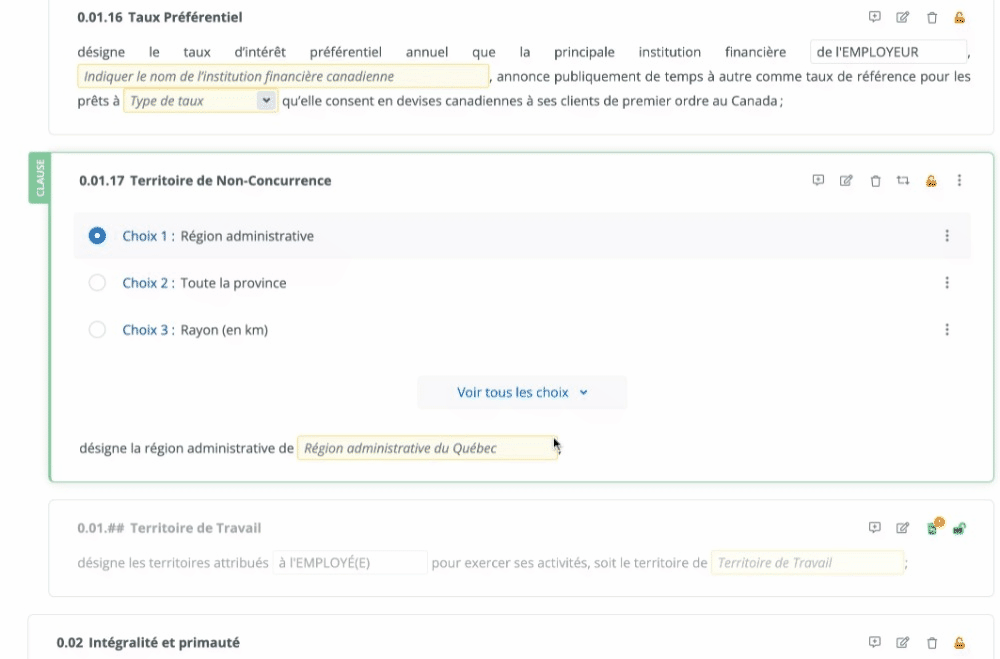Delete the Intégralité et primauté clause

pos(932,642)
